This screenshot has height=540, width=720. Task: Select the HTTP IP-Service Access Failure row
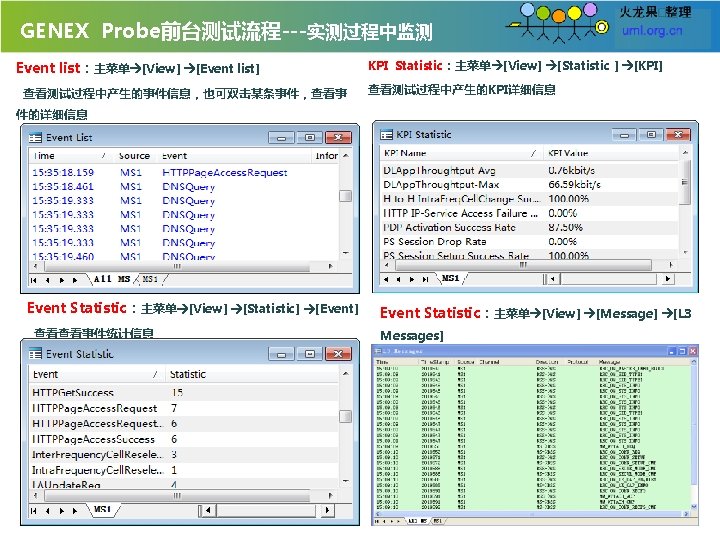(529, 214)
